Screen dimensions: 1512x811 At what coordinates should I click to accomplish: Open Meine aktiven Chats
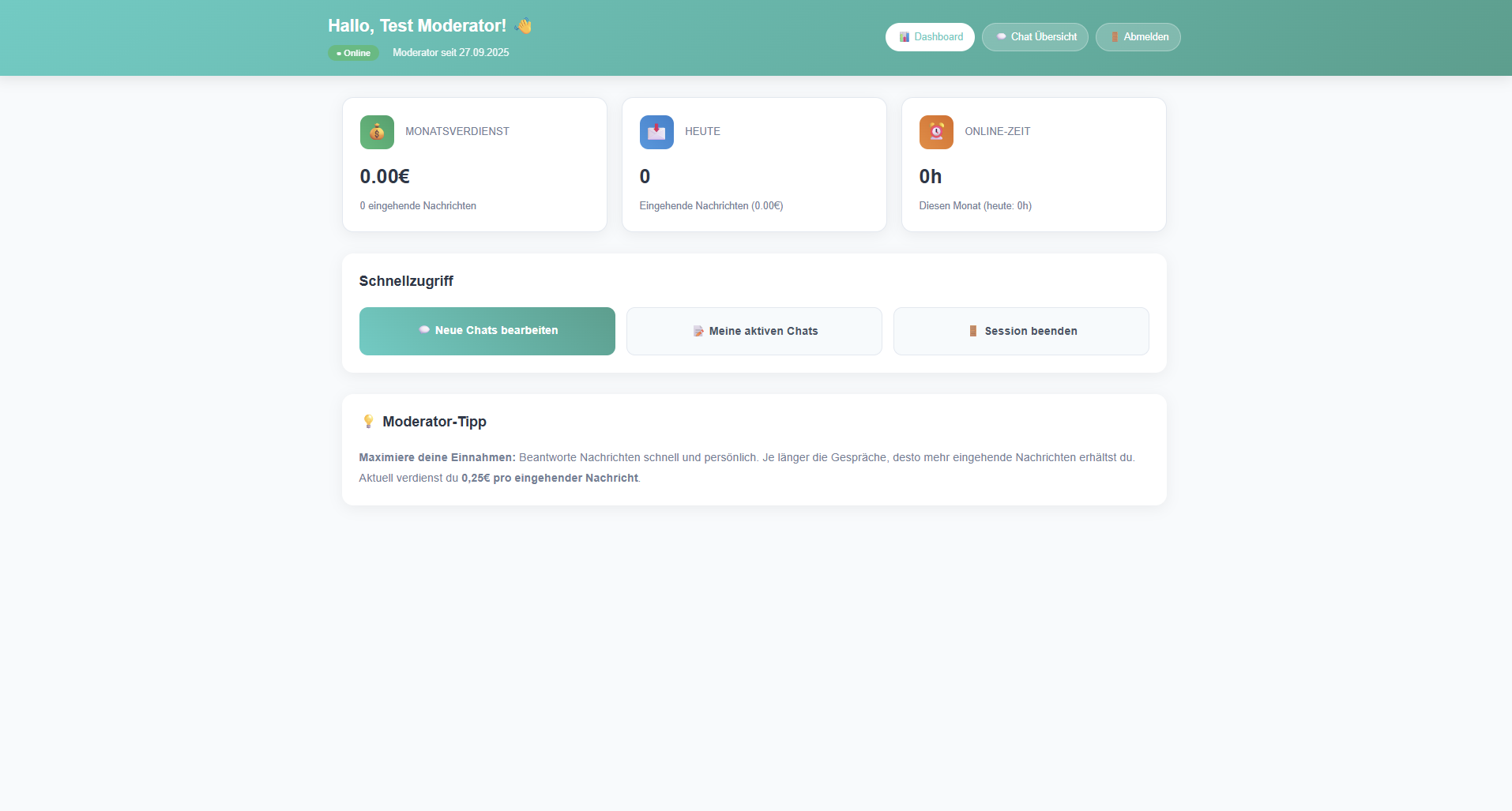(754, 331)
